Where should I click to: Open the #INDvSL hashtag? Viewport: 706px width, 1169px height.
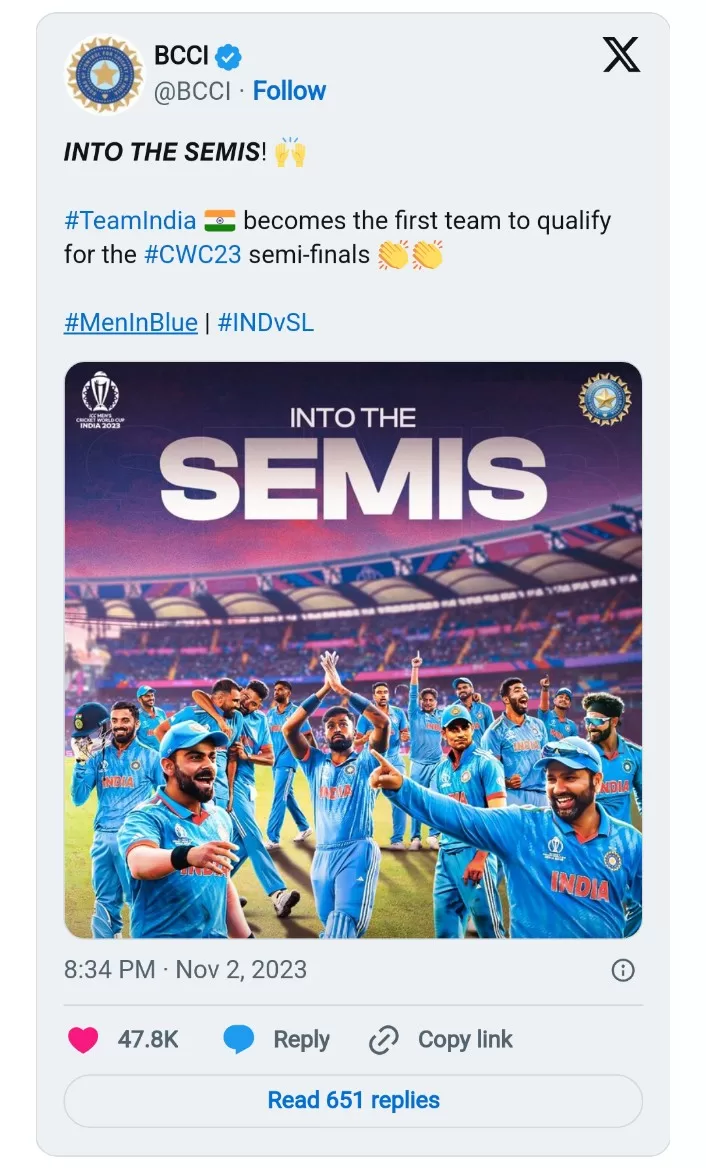coord(265,323)
